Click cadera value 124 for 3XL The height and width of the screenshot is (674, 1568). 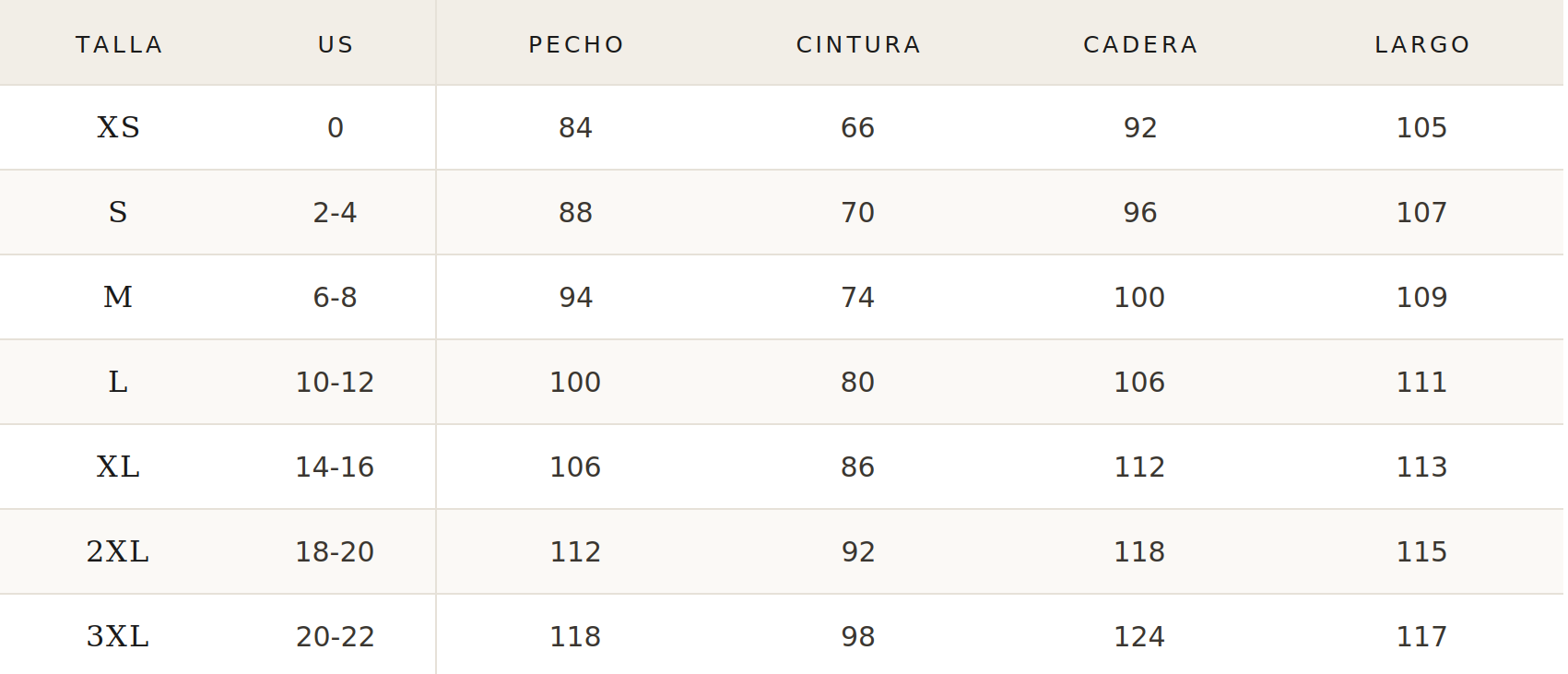(x=1139, y=636)
